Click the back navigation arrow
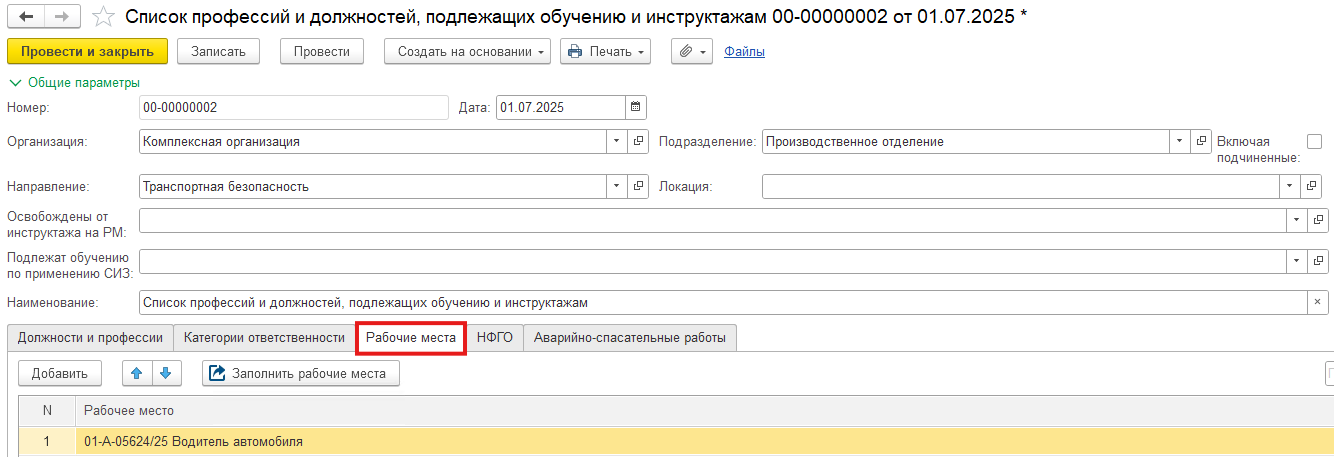This screenshot has width=1334, height=457. click(x=26, y=17)
